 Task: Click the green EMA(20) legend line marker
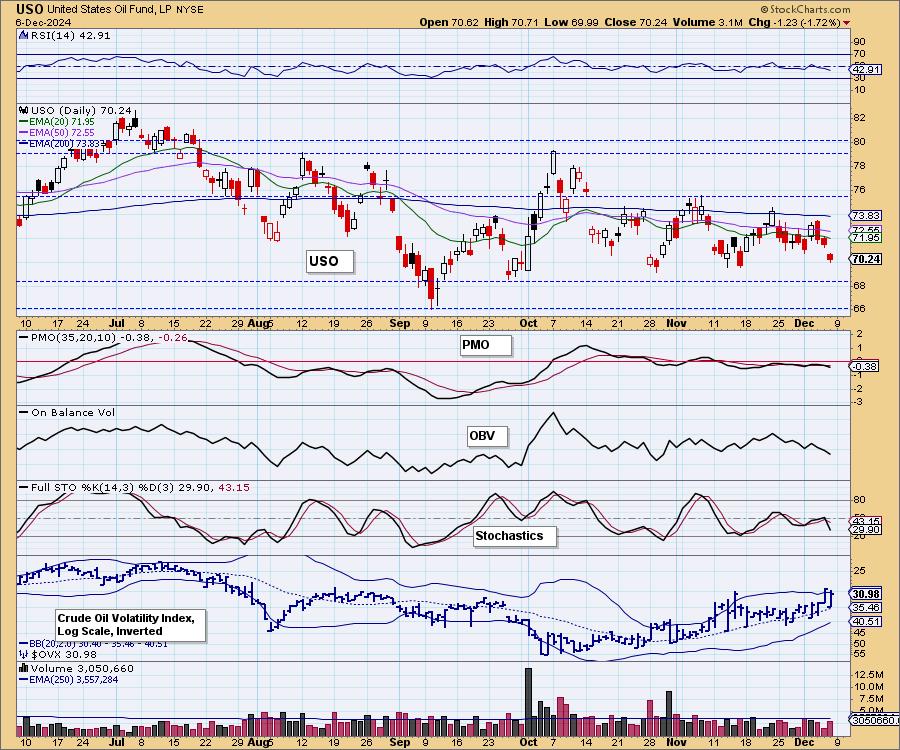[24, 122]
